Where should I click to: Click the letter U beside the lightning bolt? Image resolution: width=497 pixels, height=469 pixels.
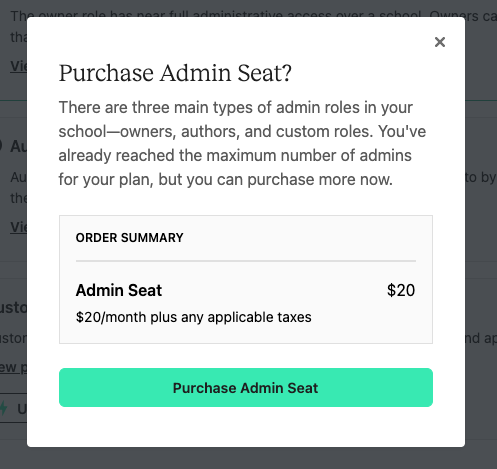coord(22,409)
